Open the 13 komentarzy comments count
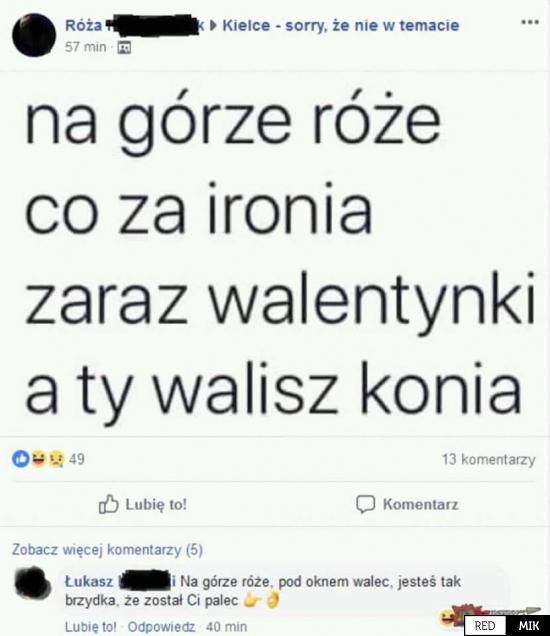The width and height of the screenshot is (550, 636). click(488, 460)
